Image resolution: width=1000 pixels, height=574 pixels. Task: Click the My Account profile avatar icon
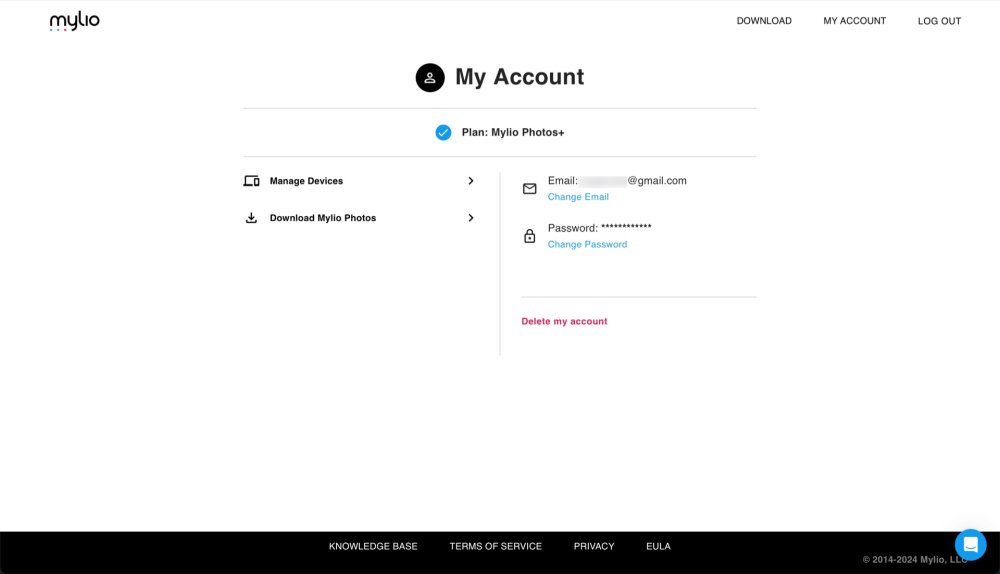coord(430,77)
